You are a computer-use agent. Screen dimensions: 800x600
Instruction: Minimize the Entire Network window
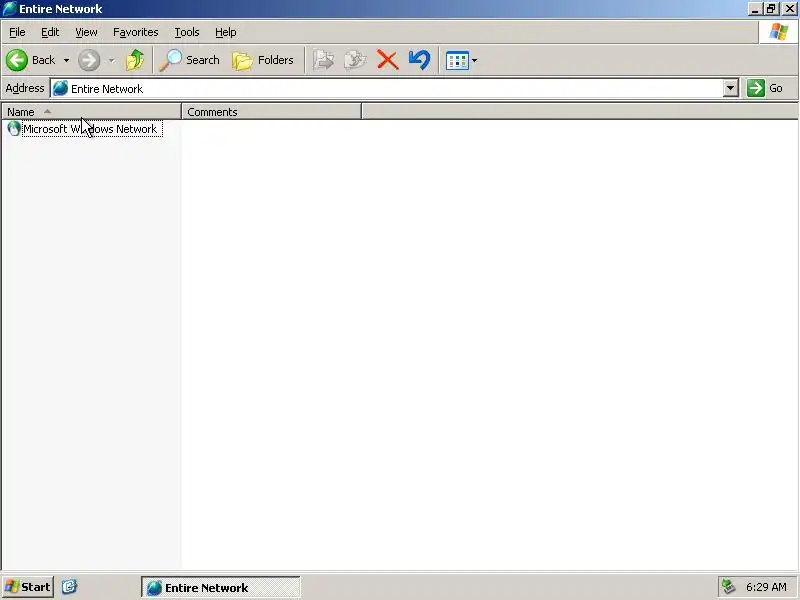(755, 9)
